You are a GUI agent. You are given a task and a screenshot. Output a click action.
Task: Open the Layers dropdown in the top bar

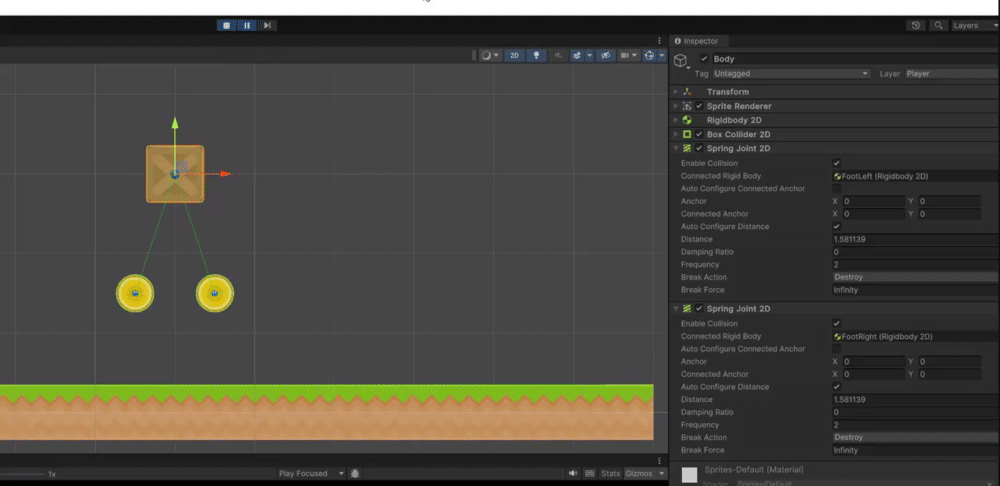pyautogui.click(x=974, y=26)
